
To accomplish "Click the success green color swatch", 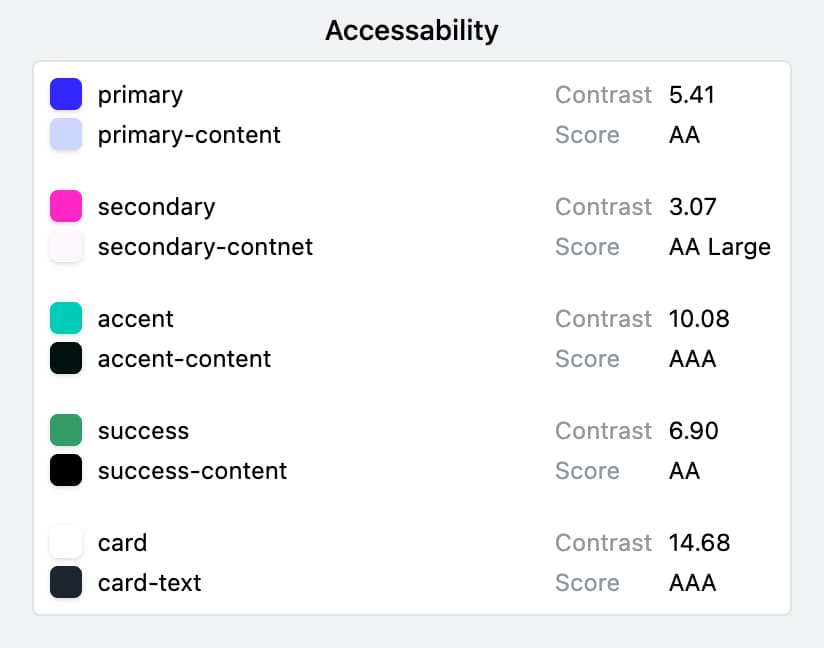I will [x=66, y=431].
